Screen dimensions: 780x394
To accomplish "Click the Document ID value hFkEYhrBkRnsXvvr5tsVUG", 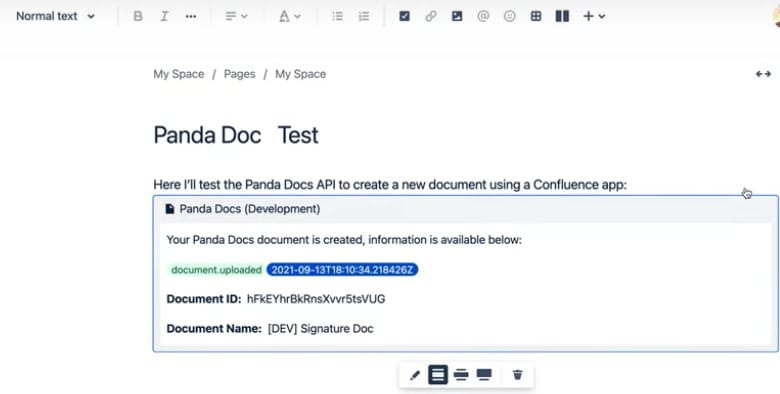I will (x=316, y=299).
